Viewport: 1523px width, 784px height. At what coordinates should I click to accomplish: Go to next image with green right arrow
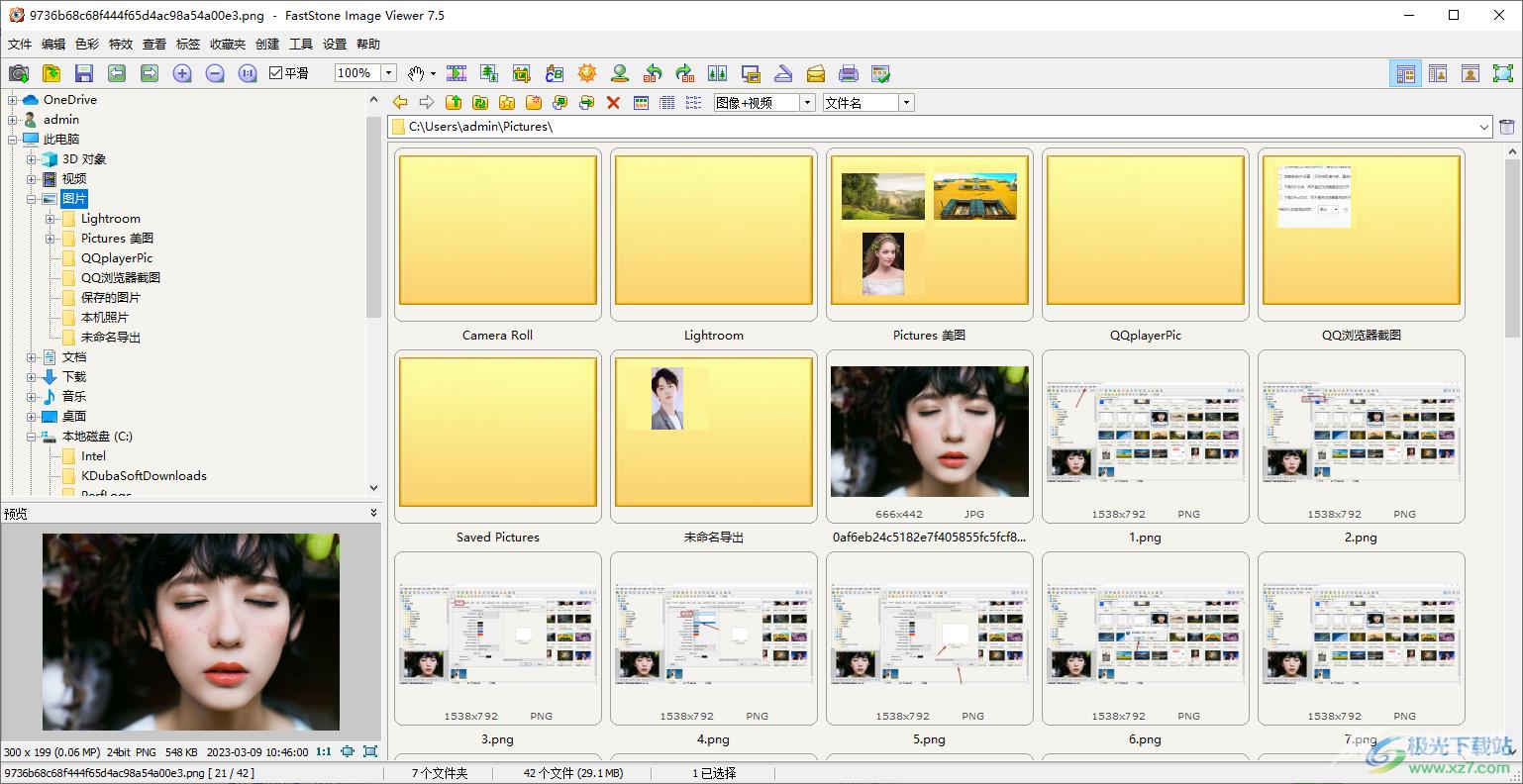(150, 73)
